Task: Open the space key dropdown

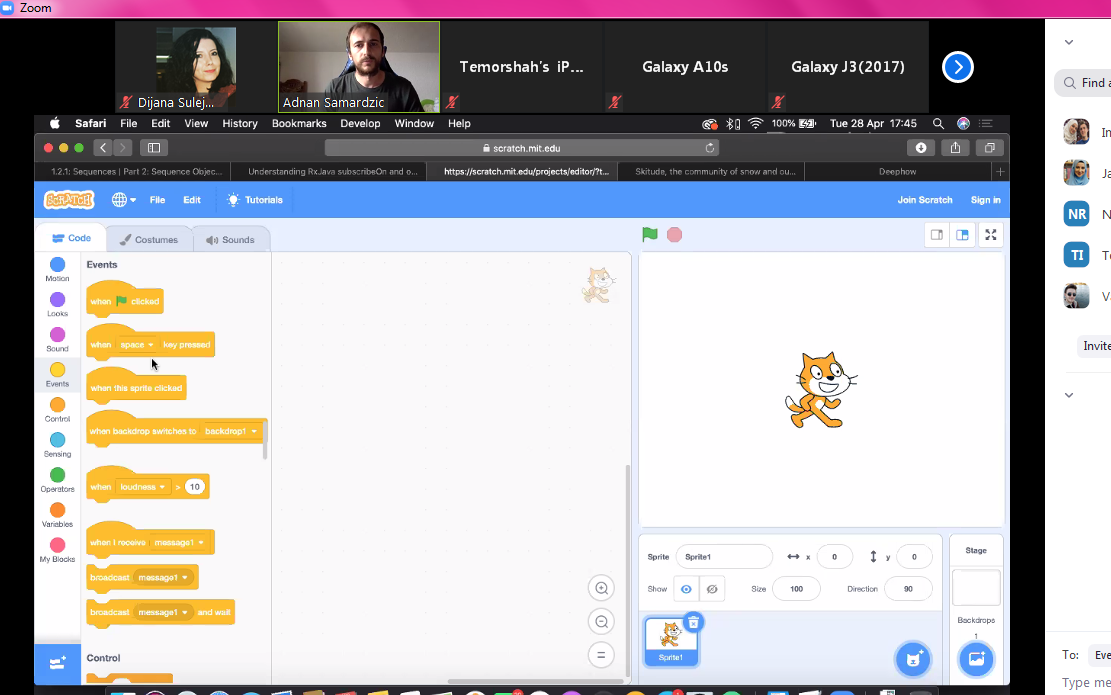Action: [x=138, y=345]
